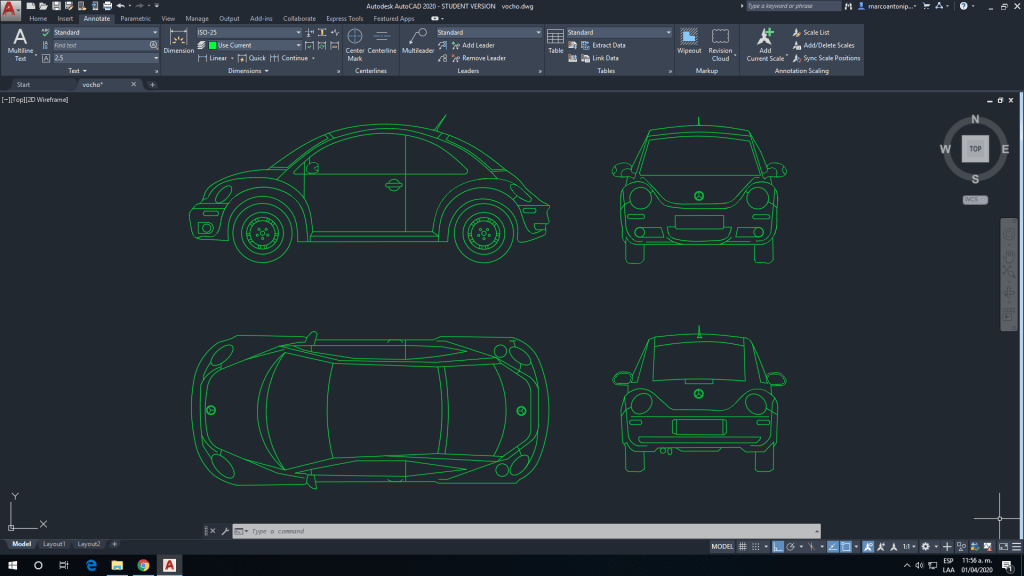The width and height of the screenshot is (1024, 576).
Task: Toggle Ortho mode in status bar
Action: [777, 547]
